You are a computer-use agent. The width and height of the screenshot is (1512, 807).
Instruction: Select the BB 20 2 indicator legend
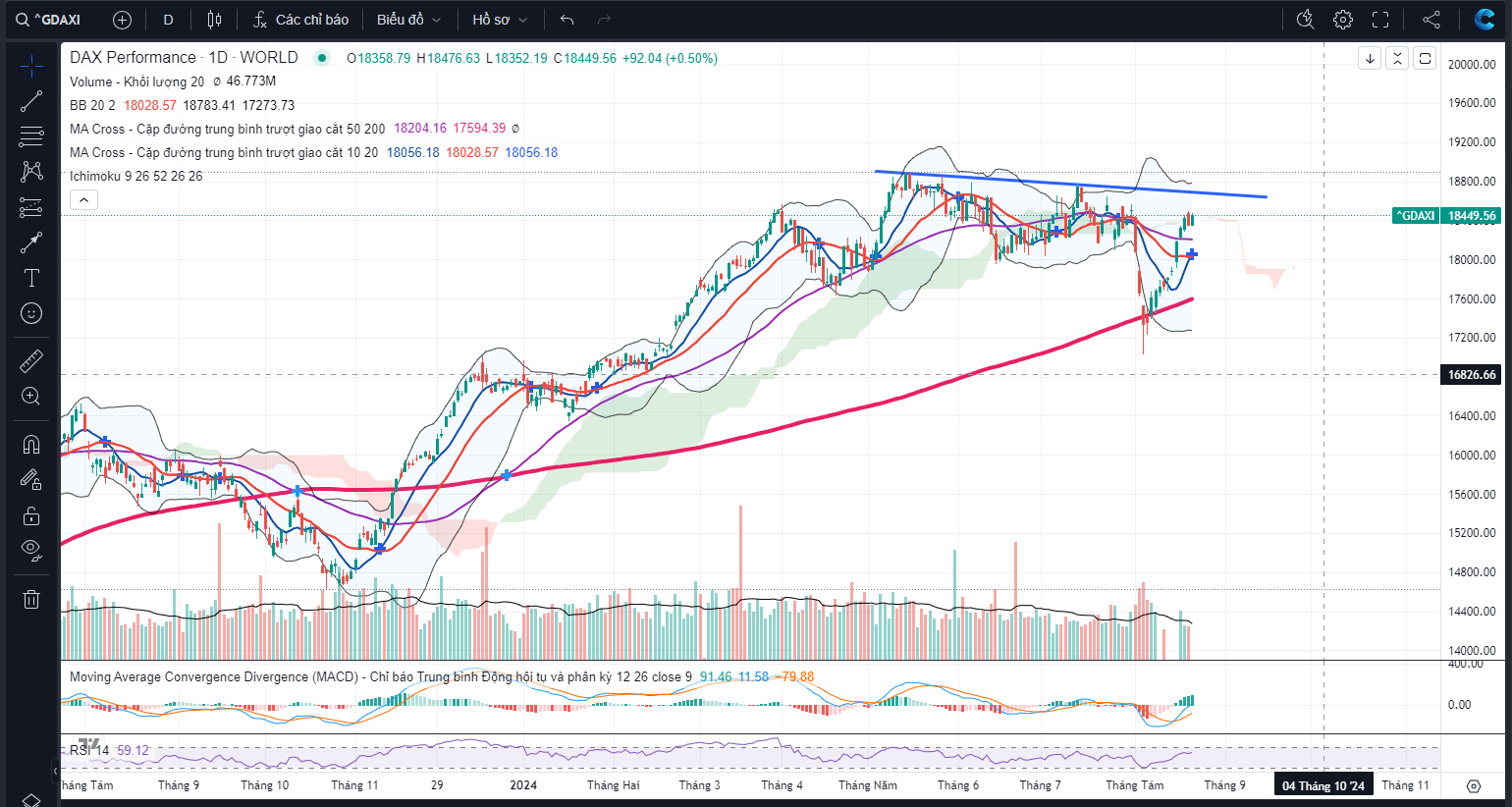pos(92,105)
